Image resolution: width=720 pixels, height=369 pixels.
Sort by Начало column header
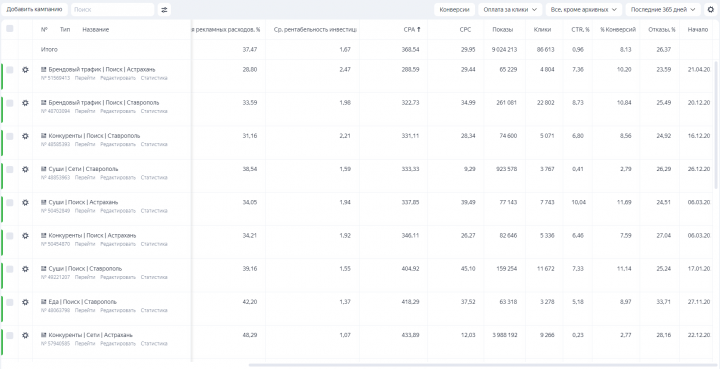pyautogui.click(x=698, y=29)
